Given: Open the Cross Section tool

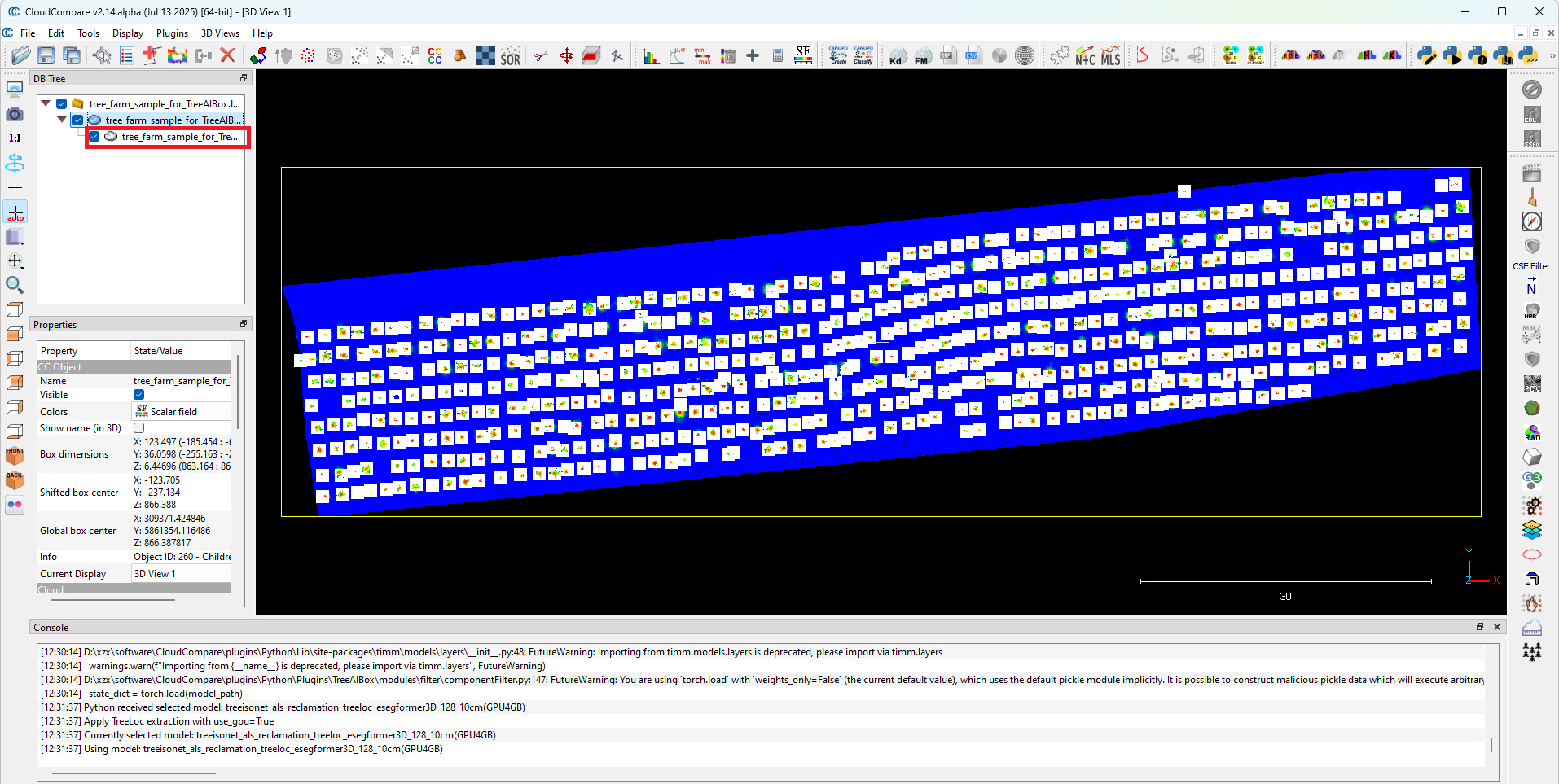Looking at the screenshot, I should (x=592, y=55).
